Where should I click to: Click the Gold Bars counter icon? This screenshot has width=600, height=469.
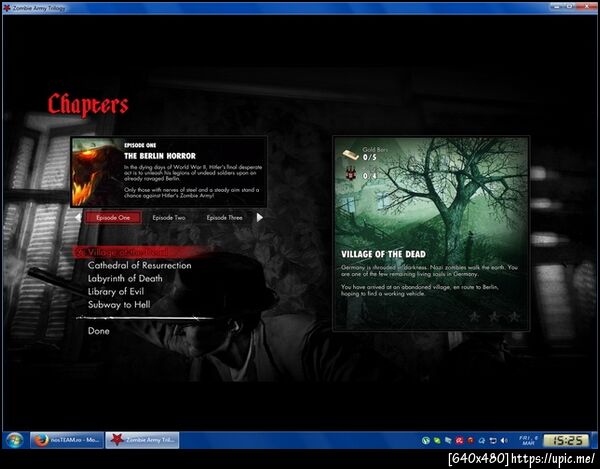(350, 155)
